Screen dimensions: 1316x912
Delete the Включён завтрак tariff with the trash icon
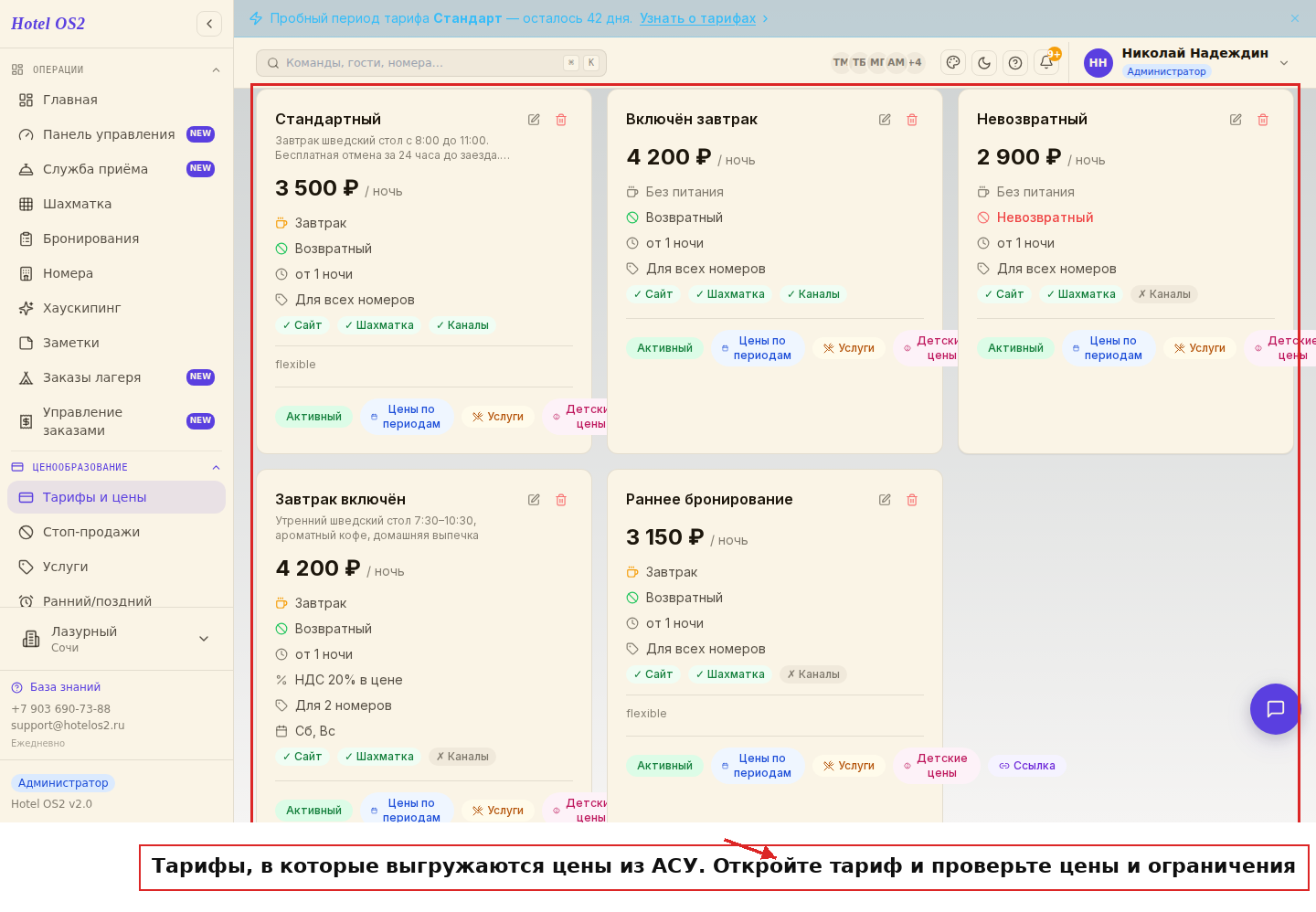912,120
